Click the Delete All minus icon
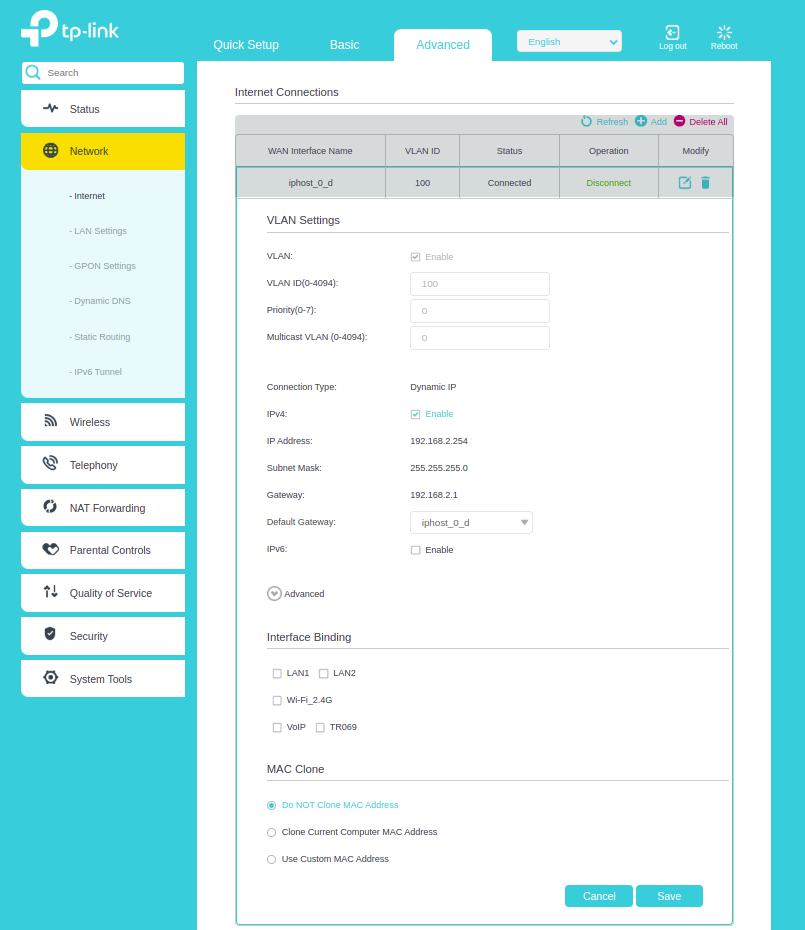 coord(680,121)
